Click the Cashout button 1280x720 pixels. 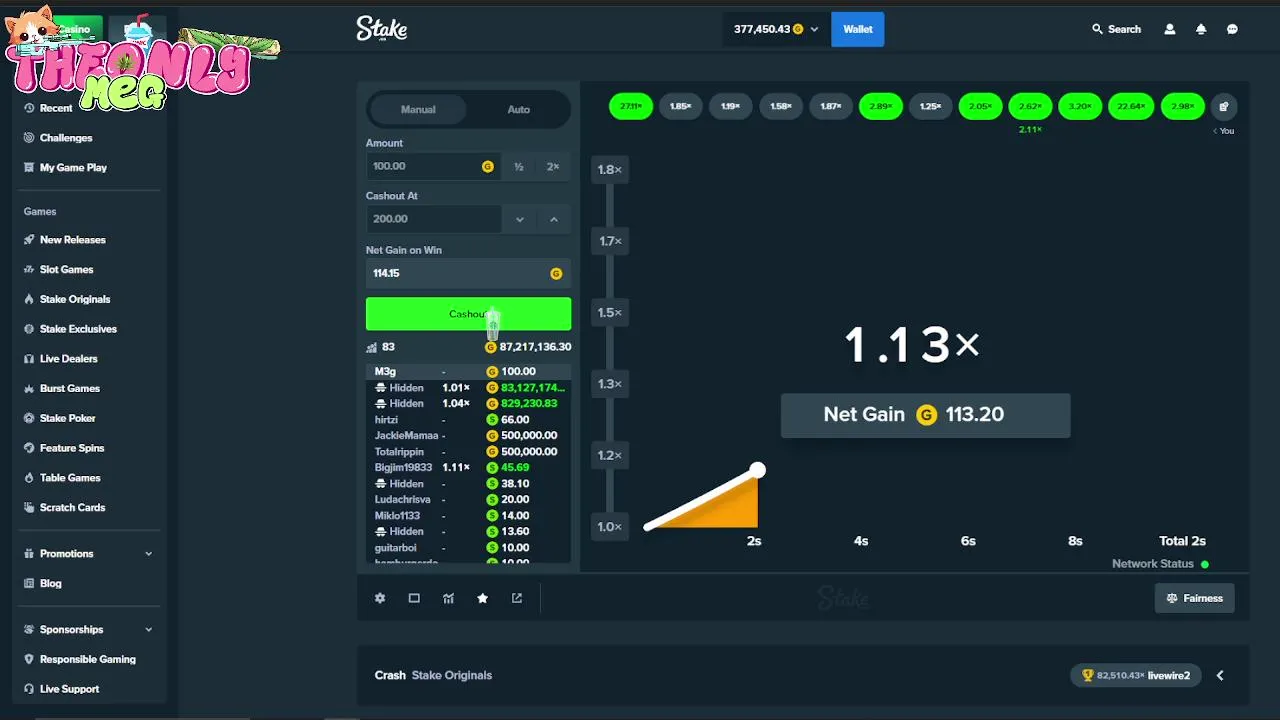[x=468, y=314]
